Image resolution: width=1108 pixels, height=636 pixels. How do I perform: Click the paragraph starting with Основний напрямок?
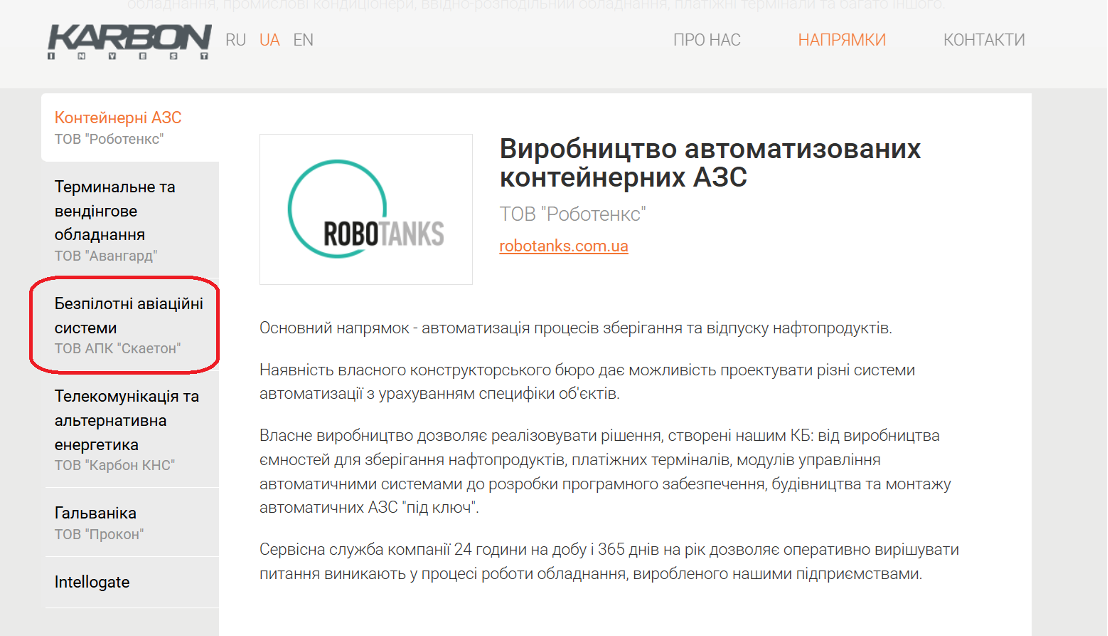coord(575,328)
